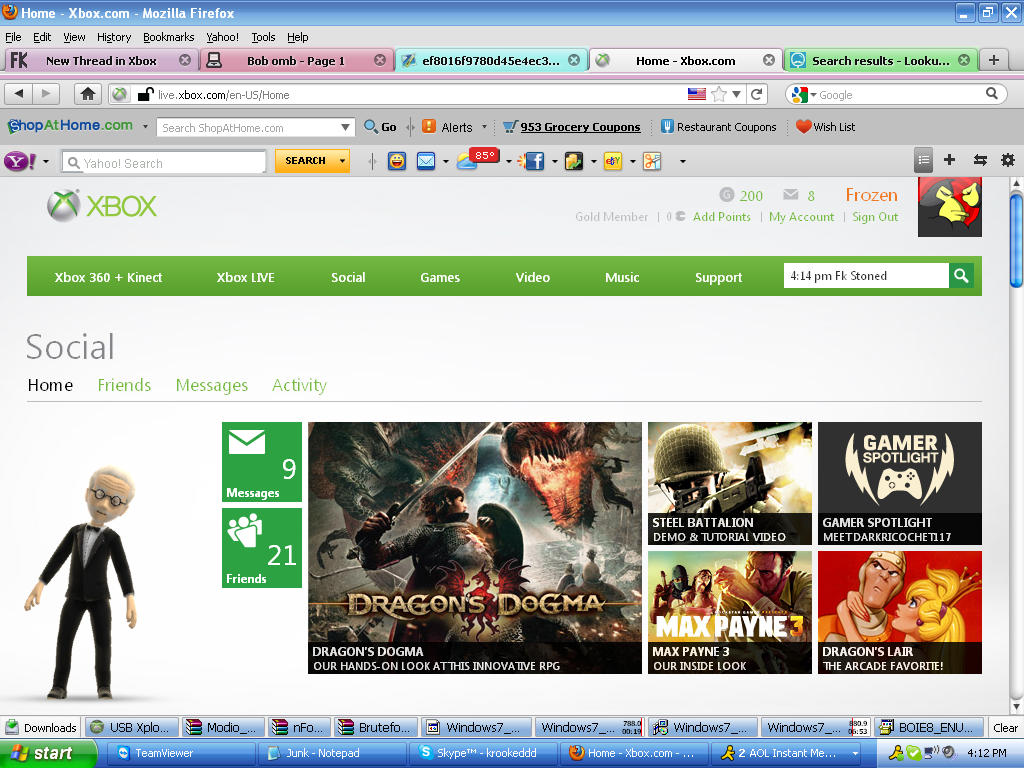Go back with browser back arrow
Image resolution: width=1024 pixels, height=768 pixels.
pyautogui.click(x=18, y=94)
